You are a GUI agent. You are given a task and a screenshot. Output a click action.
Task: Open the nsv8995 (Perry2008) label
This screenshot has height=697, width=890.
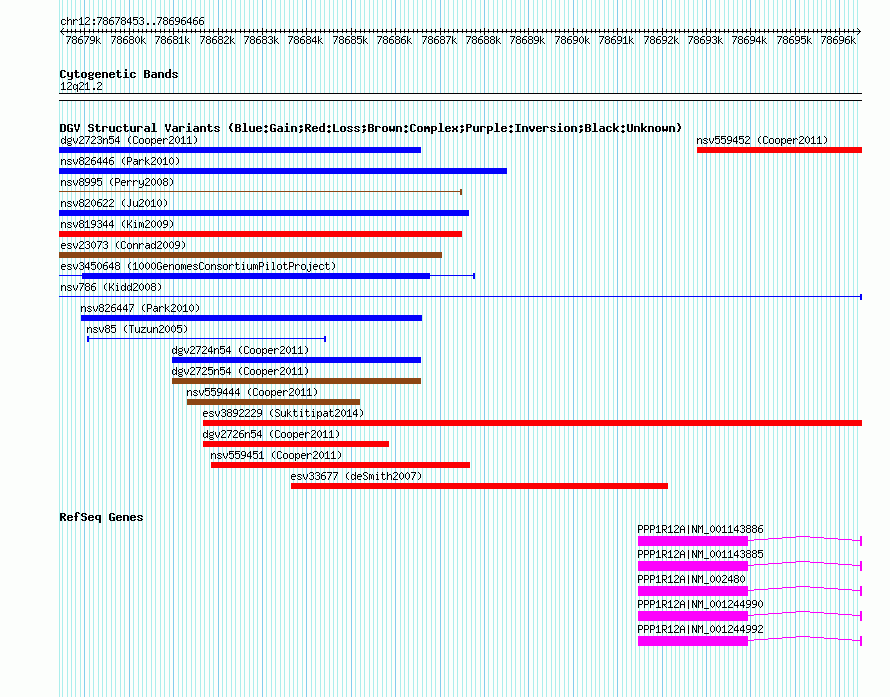pos(117,182)
